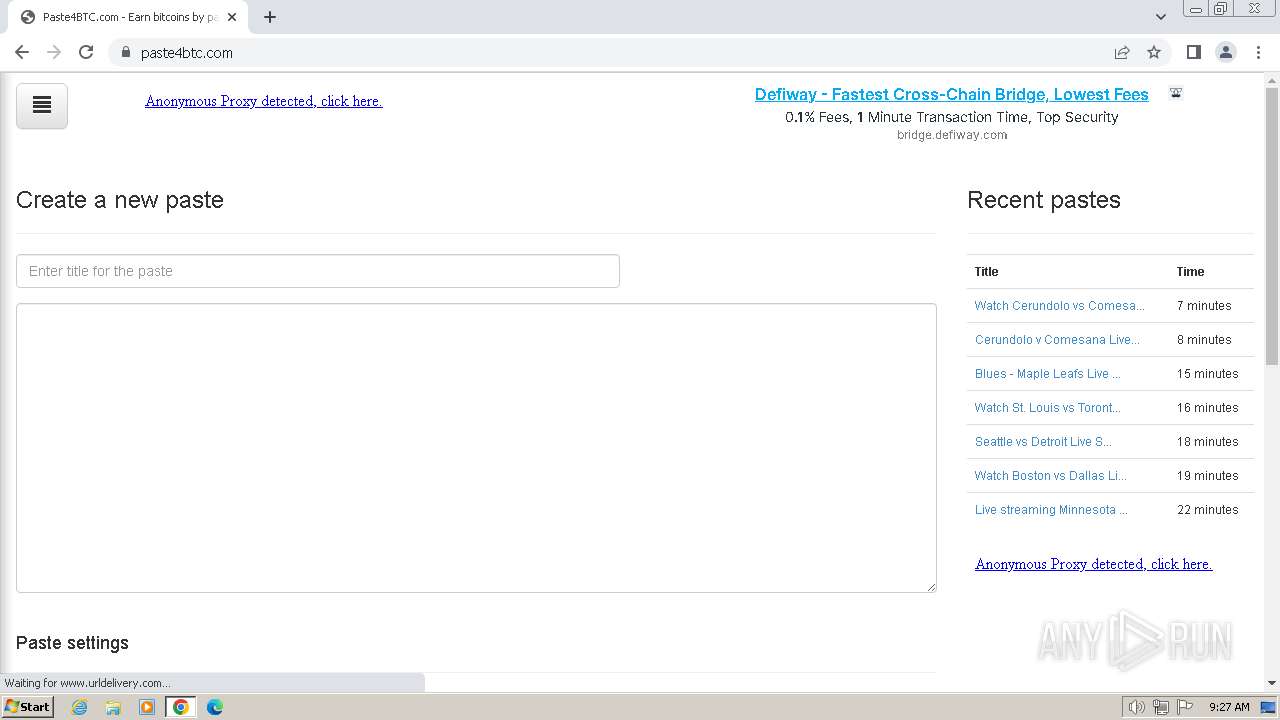Click the scrollbar down arrow

(x=1272, y=683)
